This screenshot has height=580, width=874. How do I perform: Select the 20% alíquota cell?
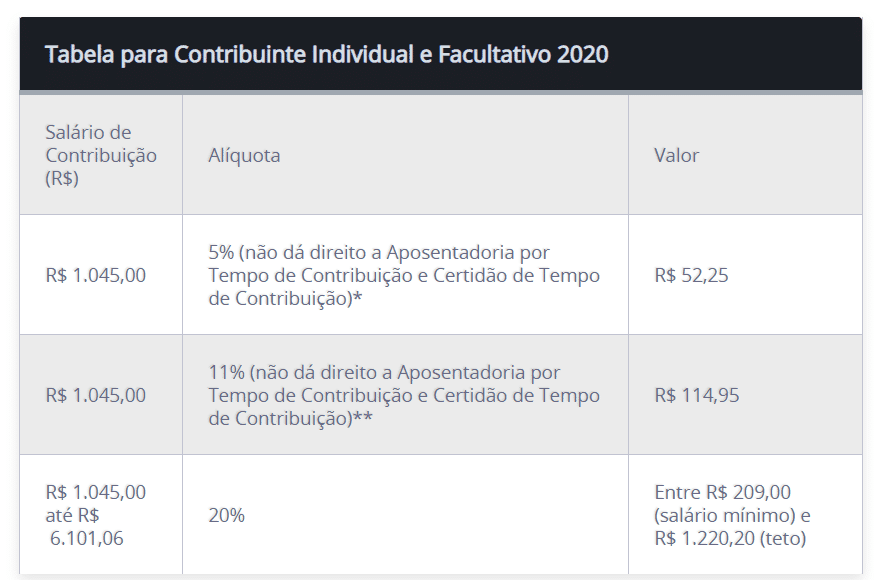[405, 515]
